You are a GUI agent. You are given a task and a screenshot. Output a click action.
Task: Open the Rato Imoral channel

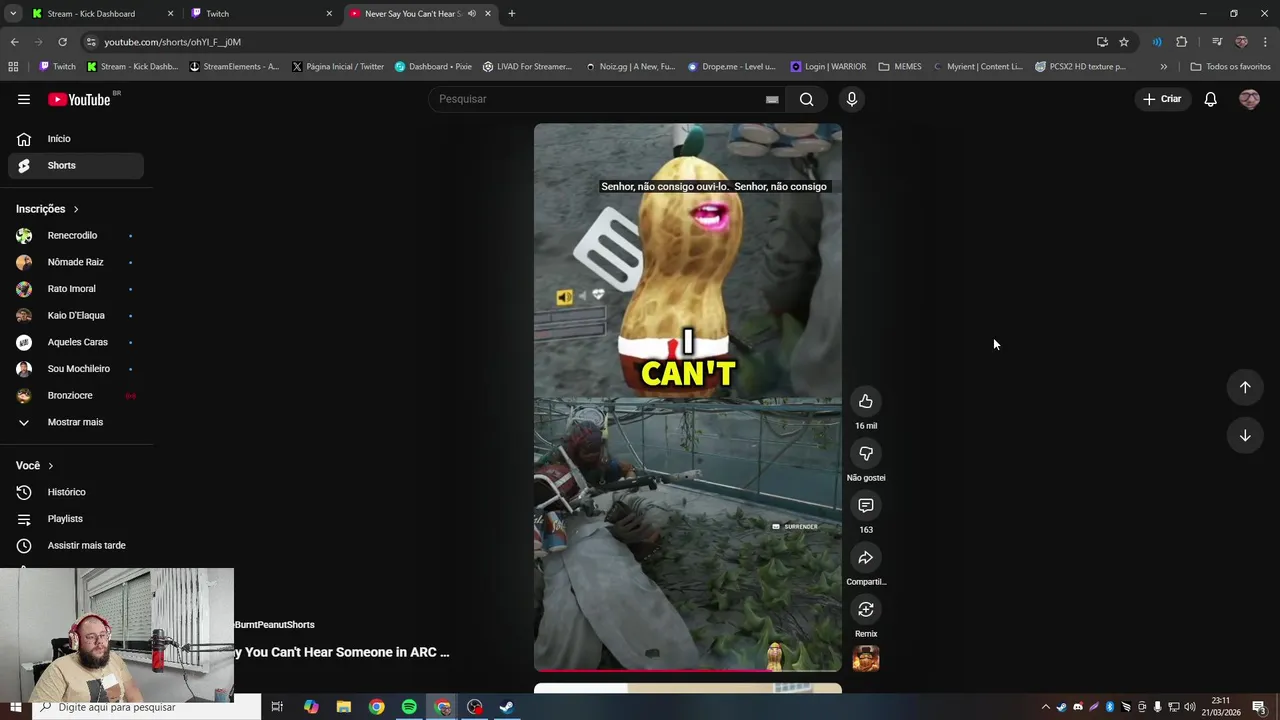[76, 289]
